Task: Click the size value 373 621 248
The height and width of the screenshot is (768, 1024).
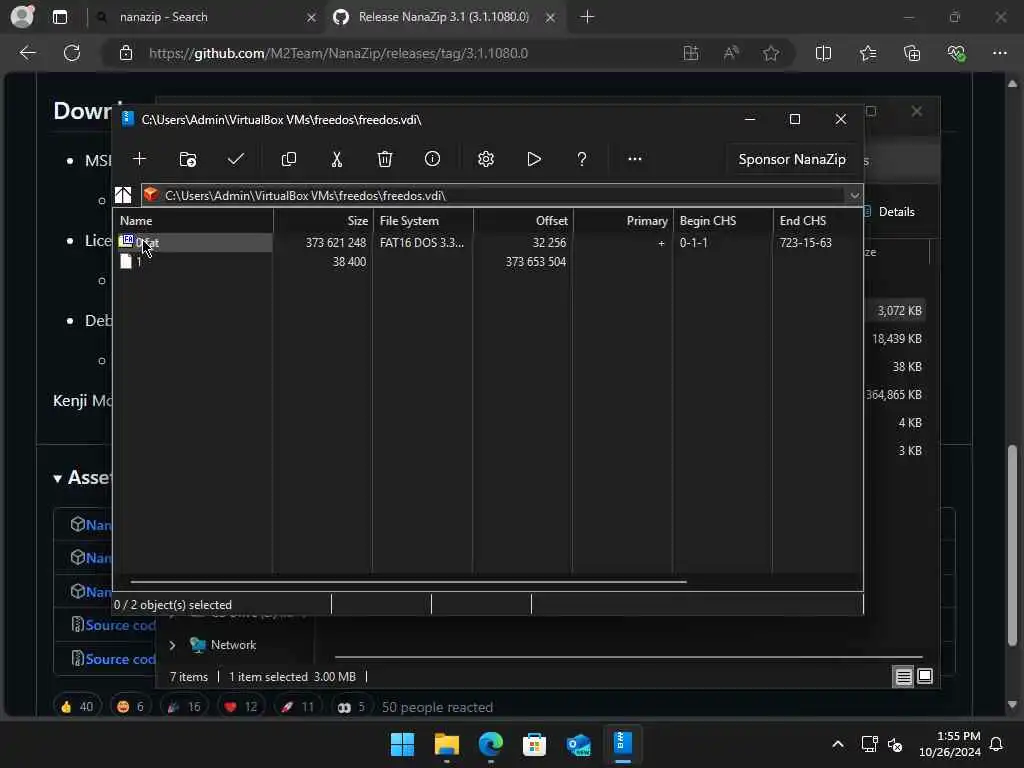Action: 336,242
